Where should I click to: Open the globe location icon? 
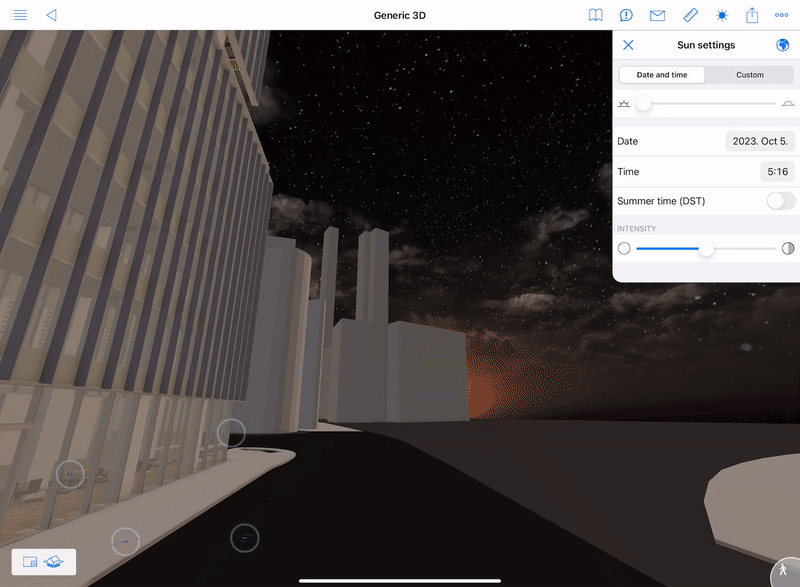(x=783, y=45)
